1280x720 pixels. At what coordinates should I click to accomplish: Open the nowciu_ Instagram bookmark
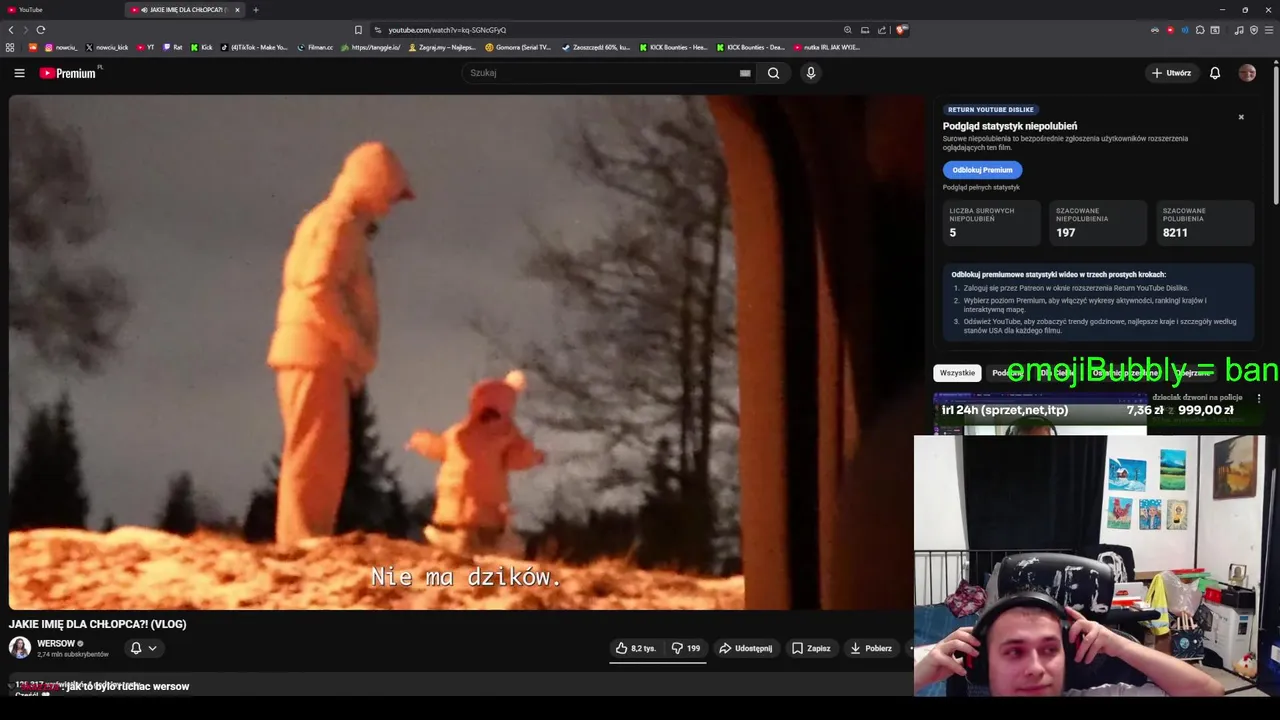click(x=60, y=47)
